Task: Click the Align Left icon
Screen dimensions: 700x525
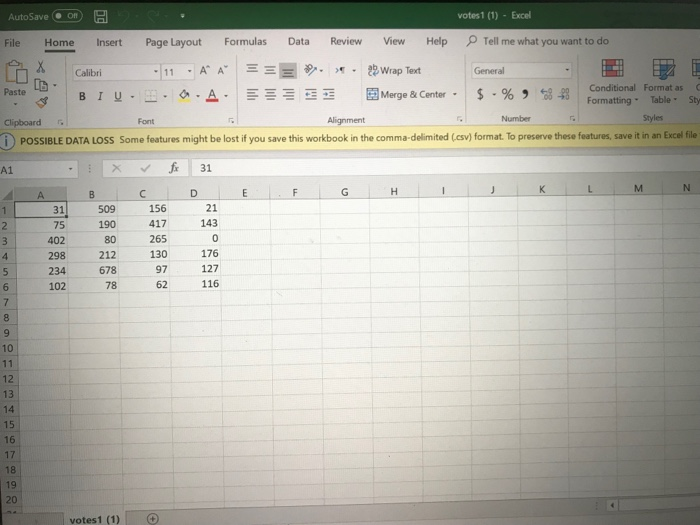Action: point(253,95)
